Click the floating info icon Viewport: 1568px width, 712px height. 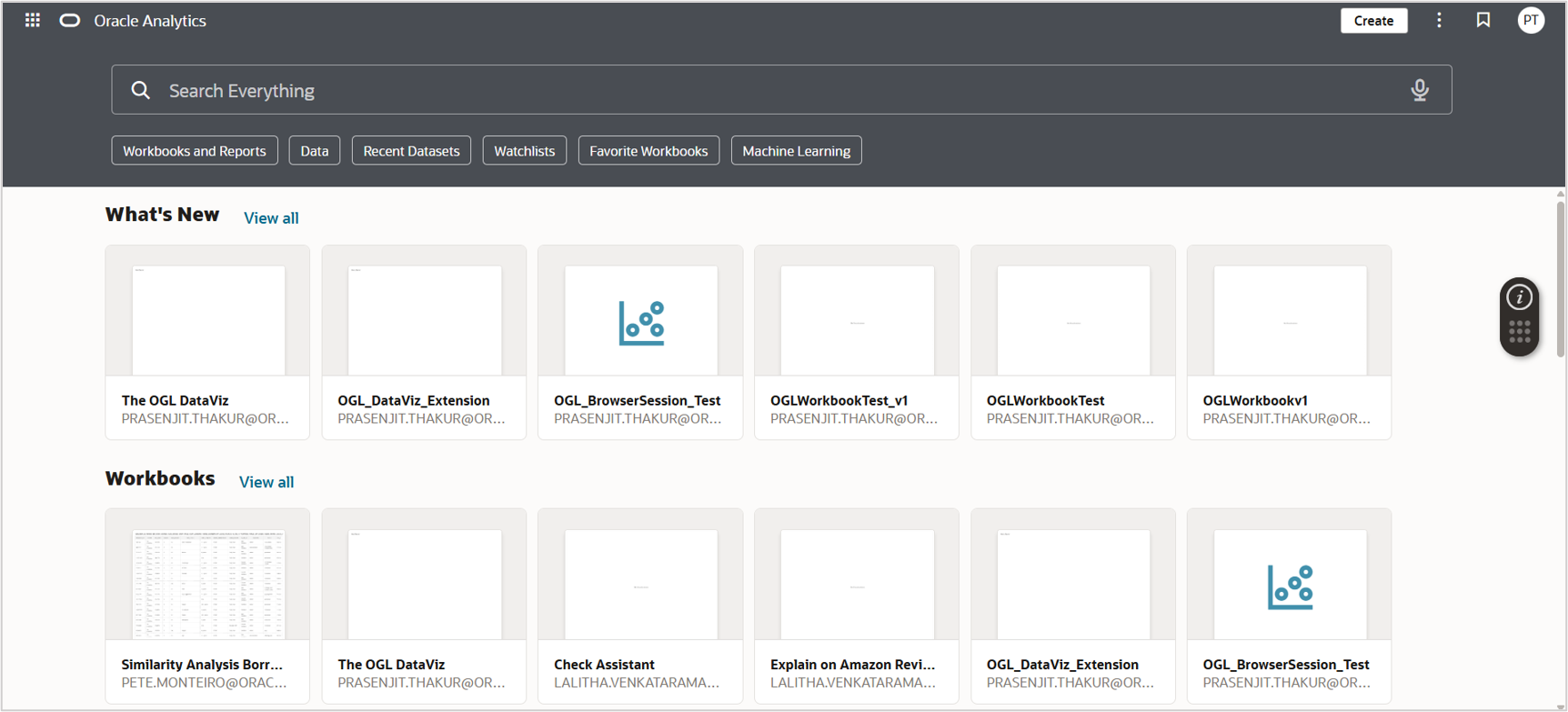[1519, 297]
